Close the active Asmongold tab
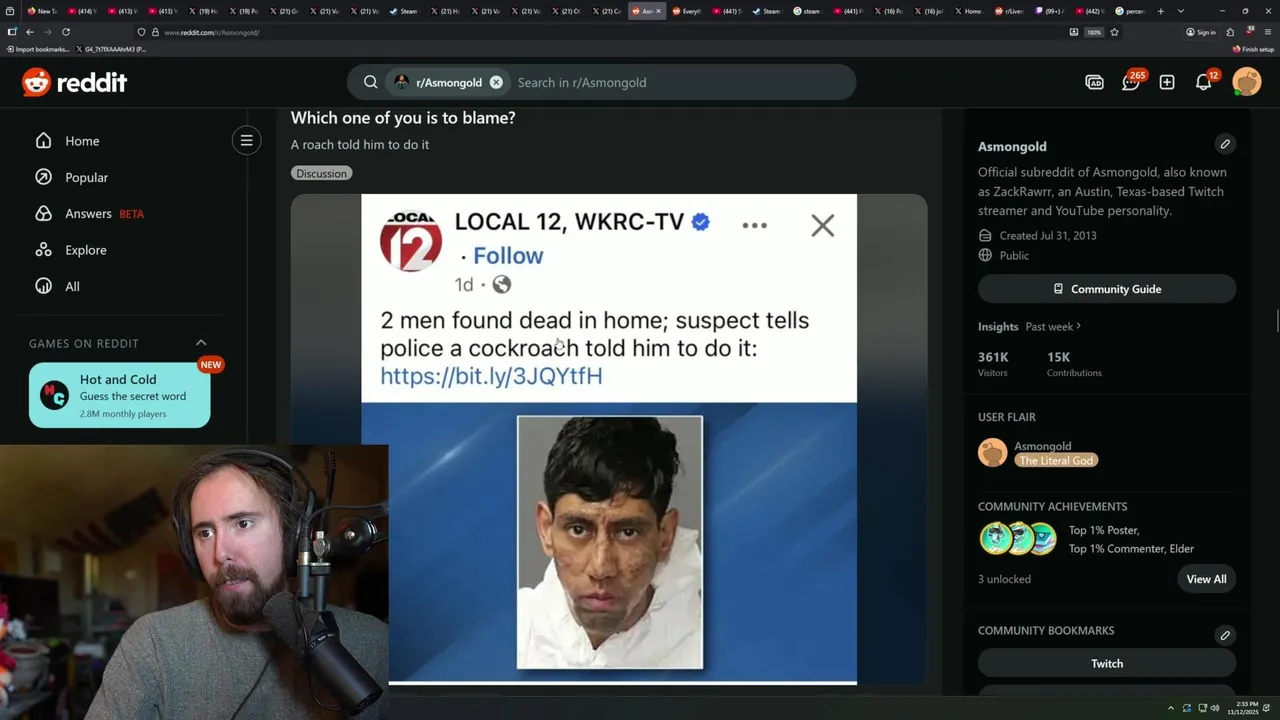This screenshot has width=1280, height=720. coord(658,11)
